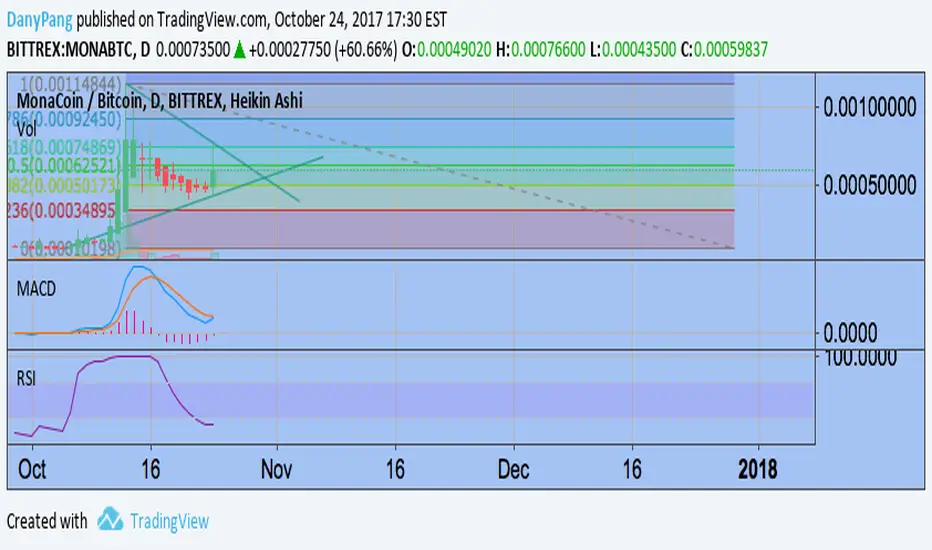
Task: Click the RSI indicator label
Action: [x=26, y=378]
